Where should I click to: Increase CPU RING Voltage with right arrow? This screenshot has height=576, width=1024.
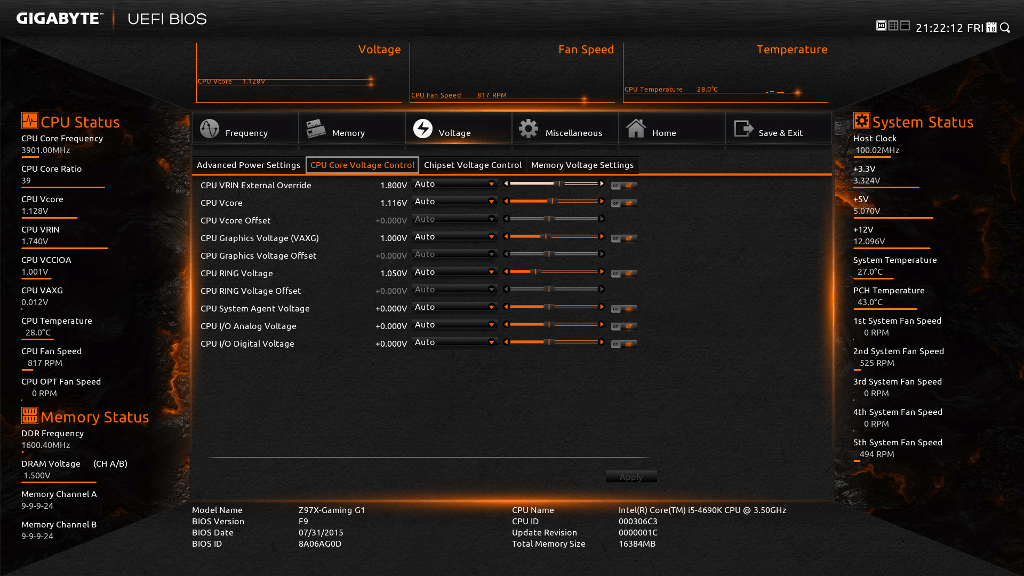click(601, 272)
